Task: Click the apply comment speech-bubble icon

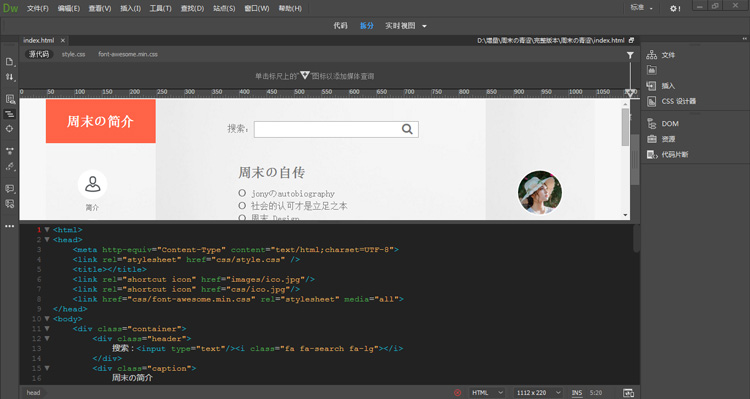Action: 10,188
